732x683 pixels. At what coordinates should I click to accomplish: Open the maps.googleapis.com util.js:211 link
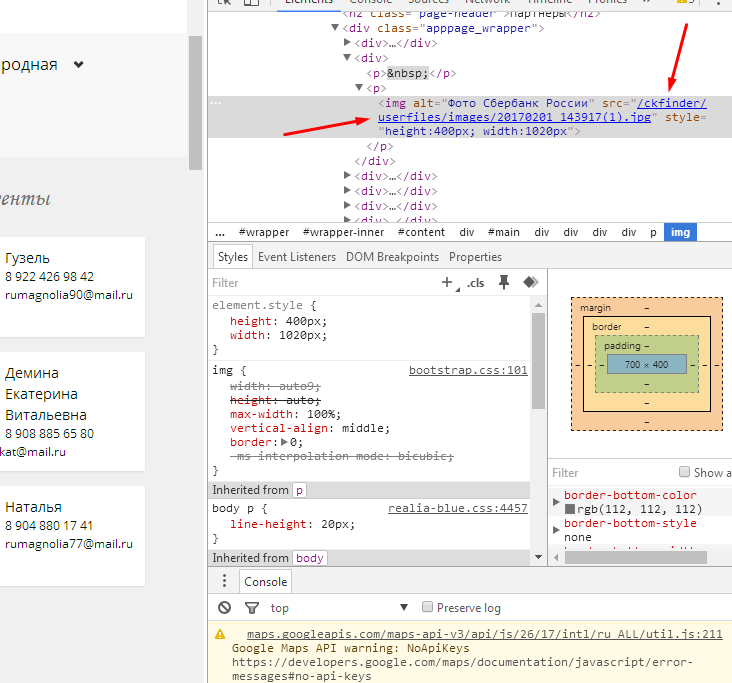485,634
